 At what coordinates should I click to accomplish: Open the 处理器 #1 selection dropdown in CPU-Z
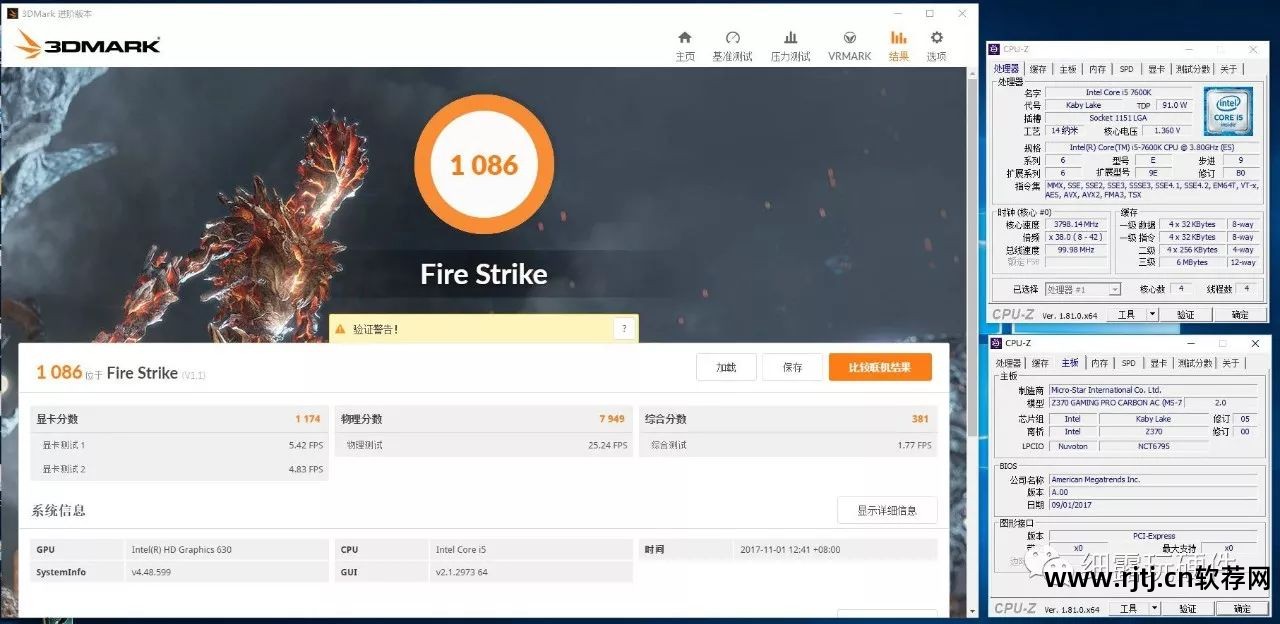click(1083, 289)
